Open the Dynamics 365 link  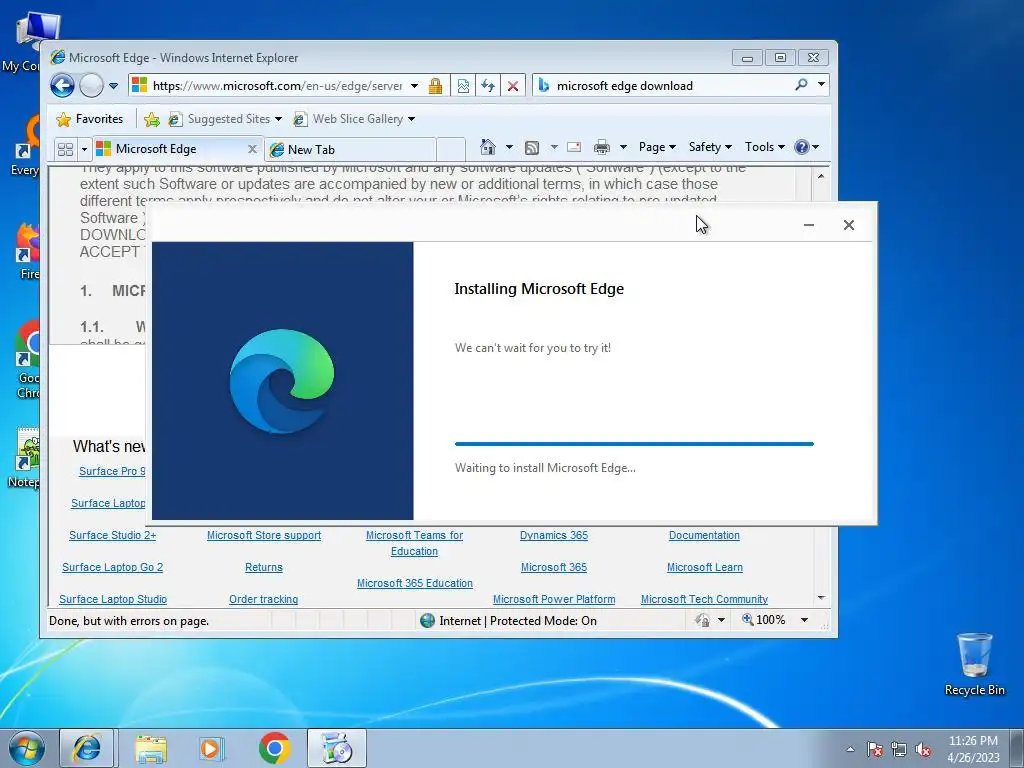click(x=554, y=535)
